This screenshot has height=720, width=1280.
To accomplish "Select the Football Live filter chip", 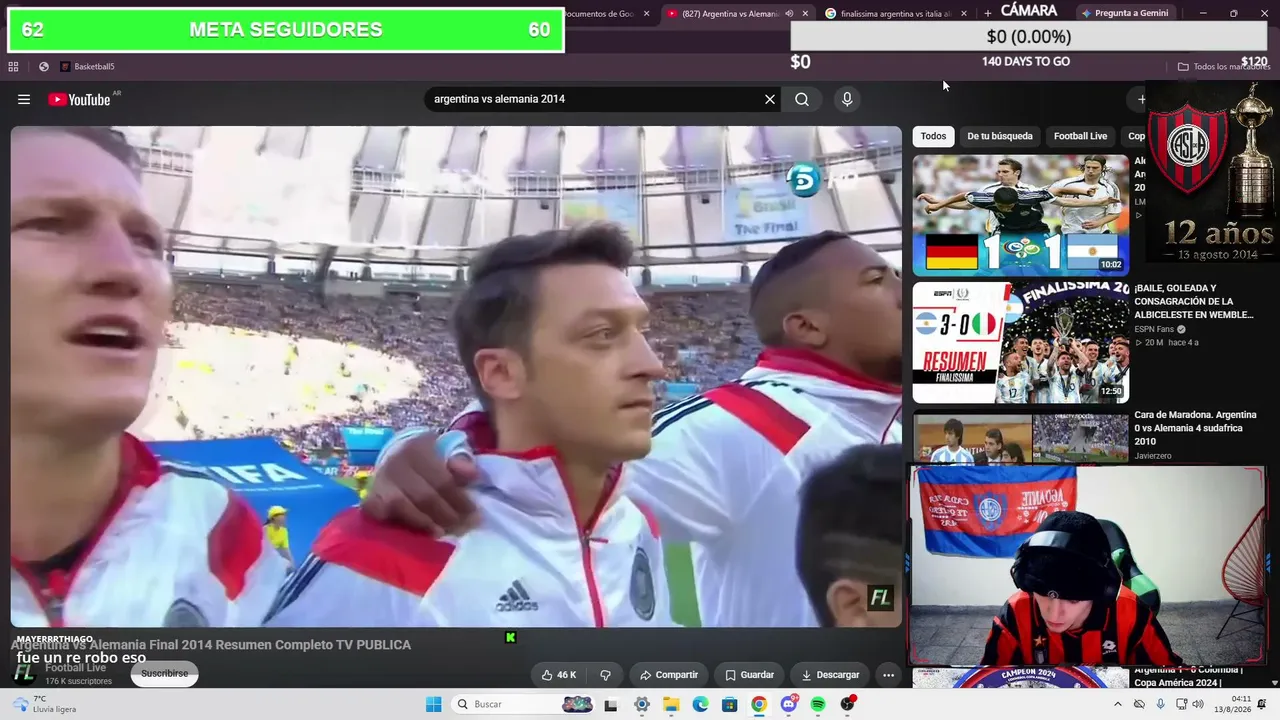I will click(1080, 136).
